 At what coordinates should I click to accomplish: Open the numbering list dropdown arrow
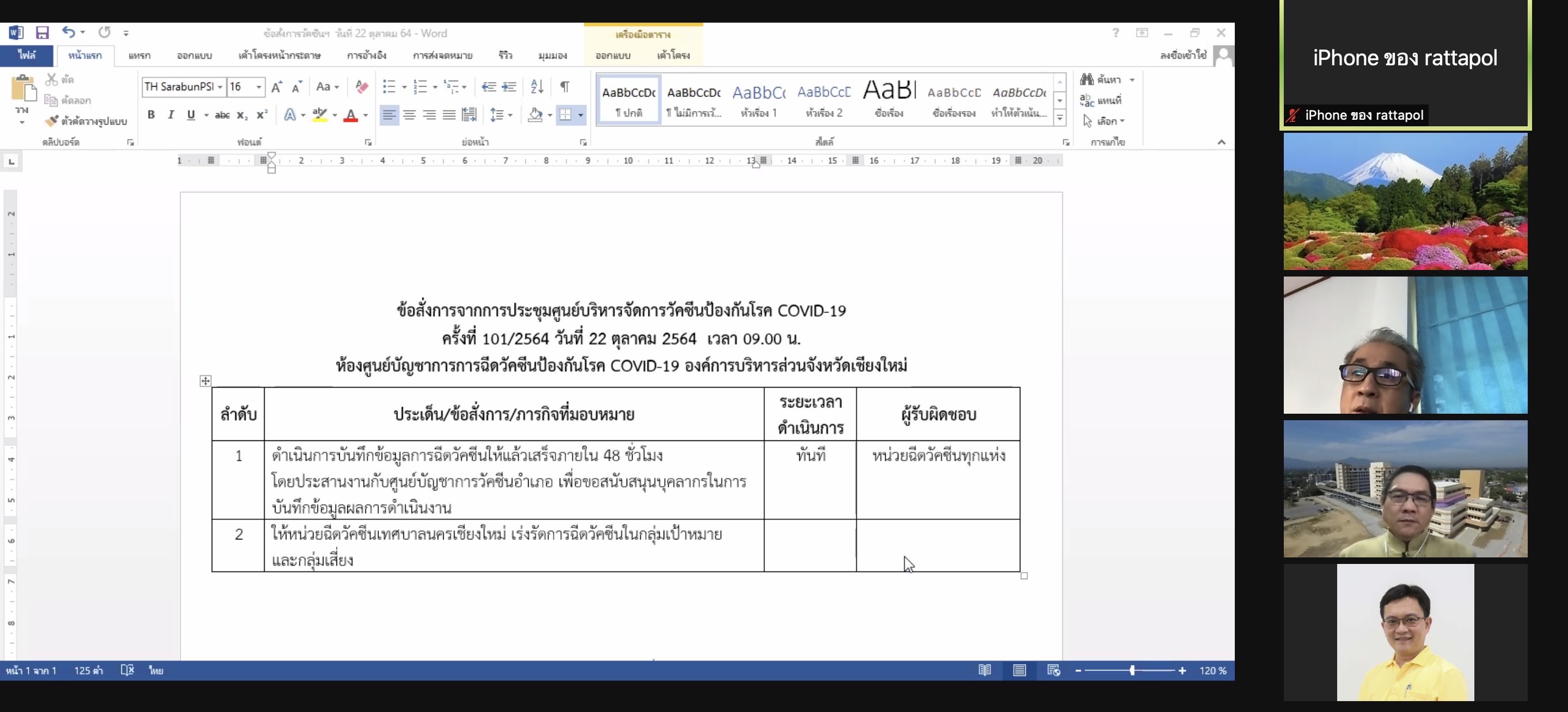[x=434, y=87]
